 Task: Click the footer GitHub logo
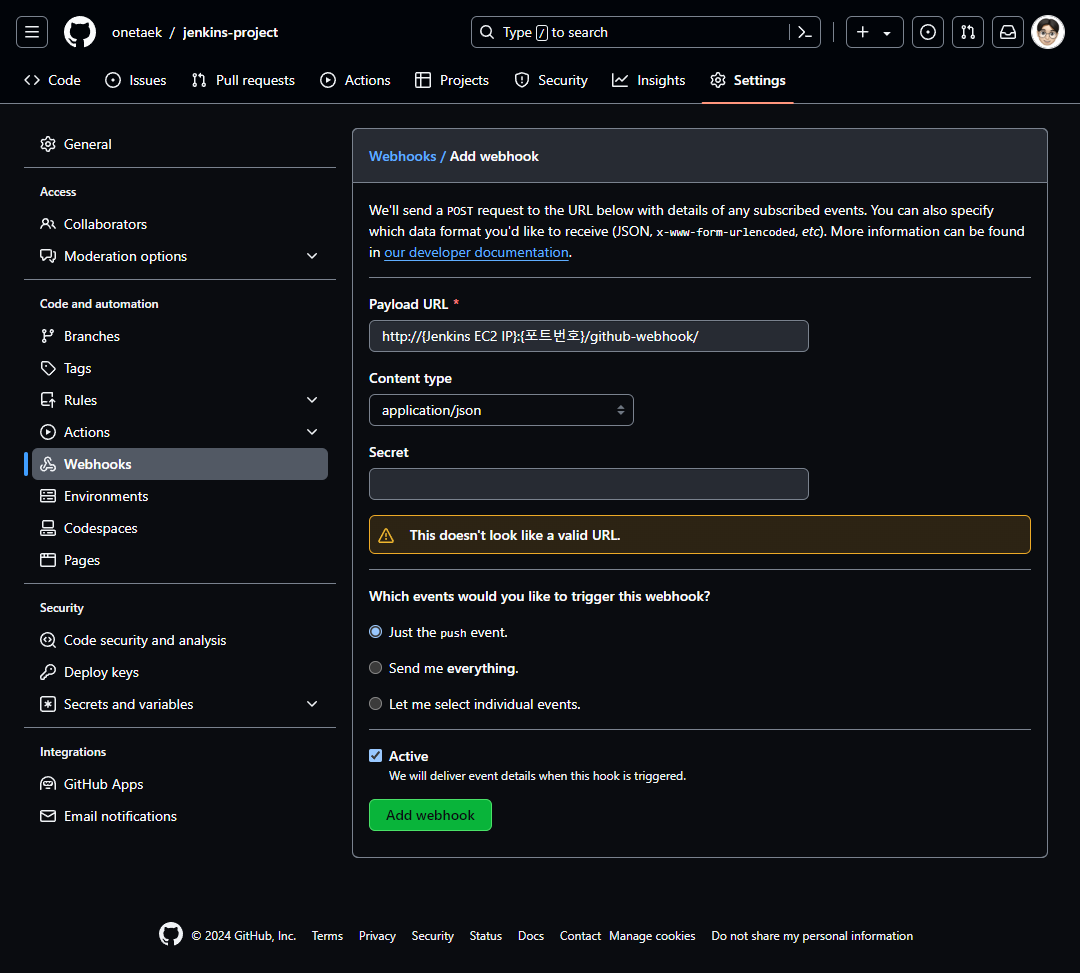click(x=171, y=934)
